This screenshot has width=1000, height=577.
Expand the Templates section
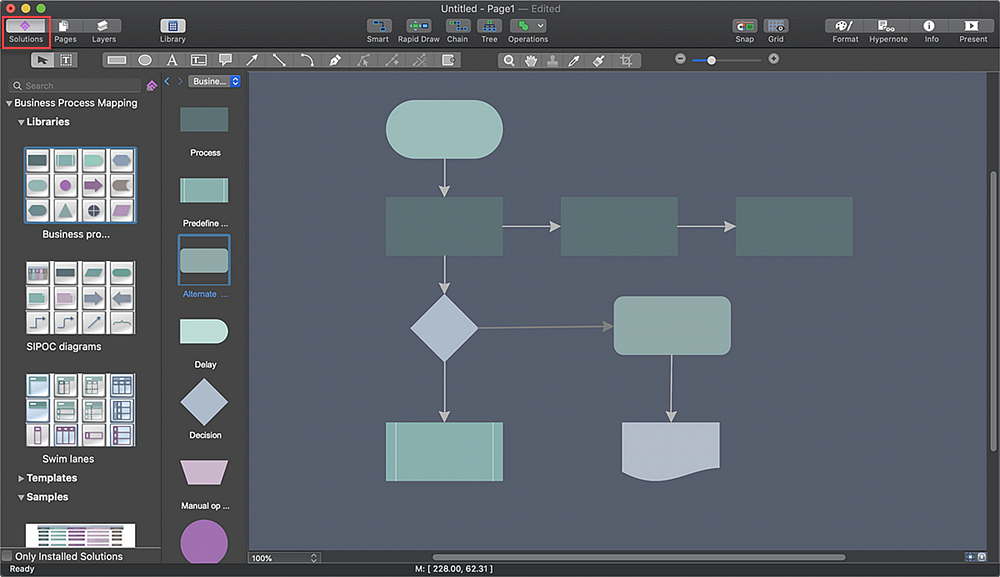[x=22, y=478]
